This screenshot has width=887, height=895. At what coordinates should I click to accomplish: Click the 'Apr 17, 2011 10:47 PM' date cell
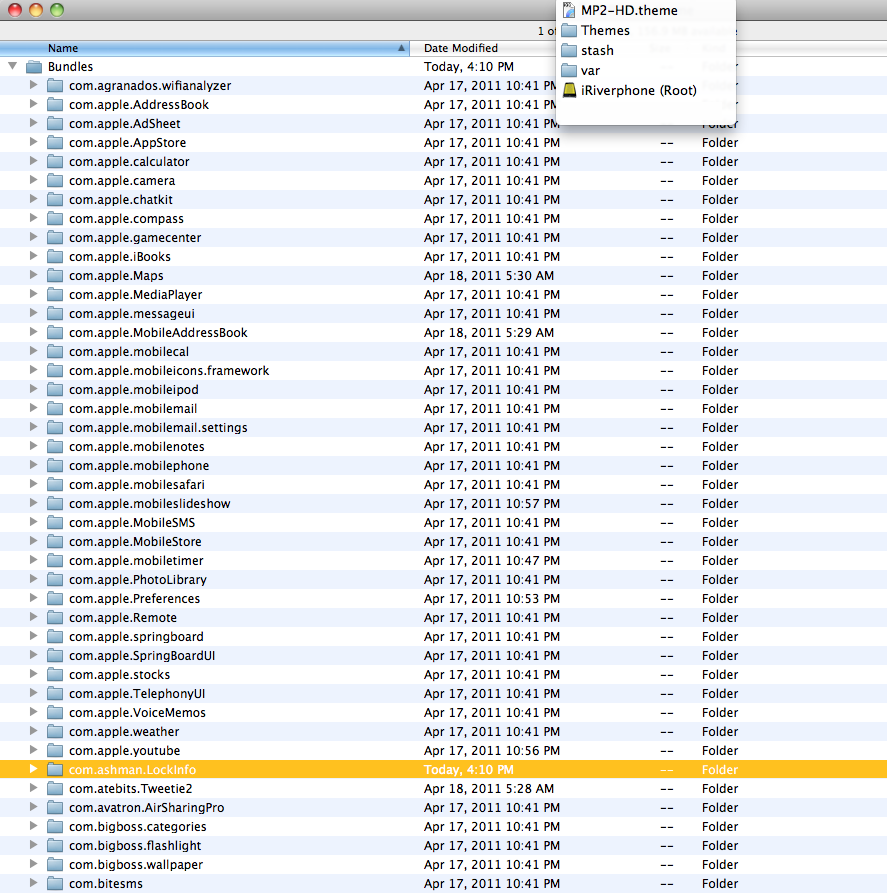click(491, 561)
